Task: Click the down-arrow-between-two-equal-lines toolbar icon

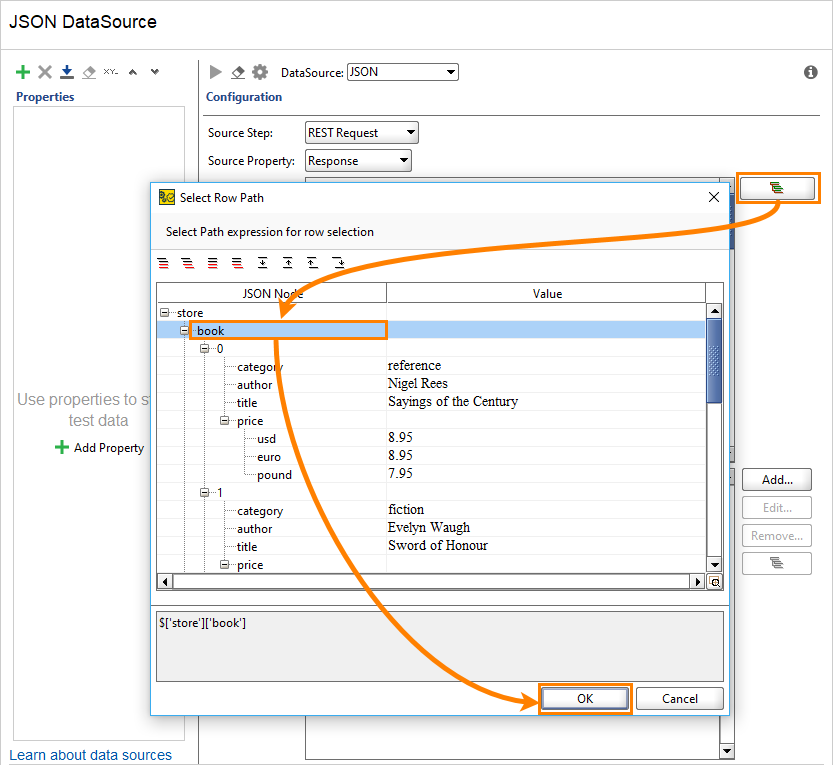Action: 262,262
